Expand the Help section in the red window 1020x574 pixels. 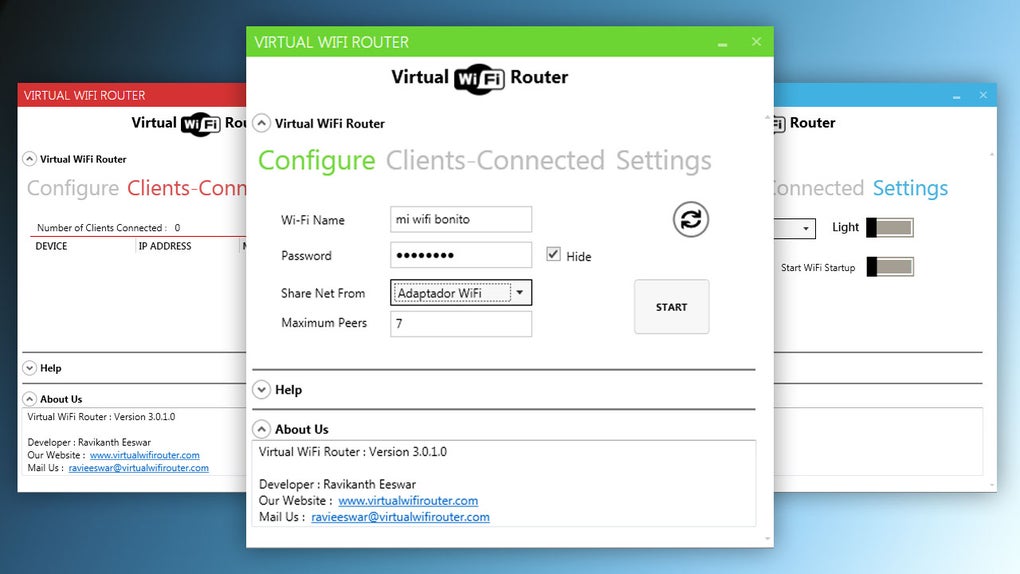point(29,368)
